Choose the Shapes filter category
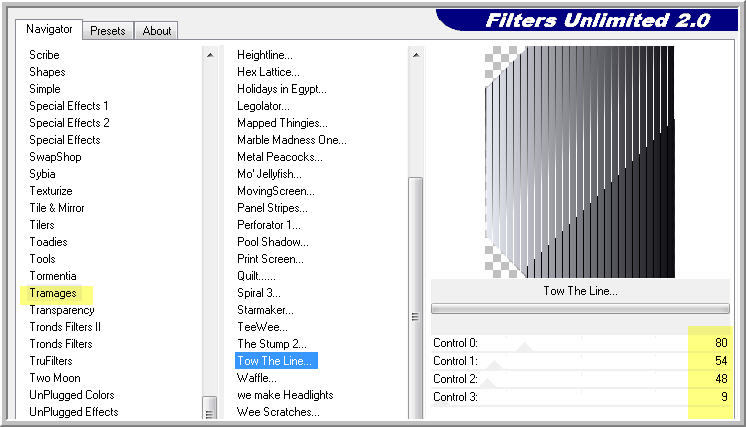 click(47, 72)
